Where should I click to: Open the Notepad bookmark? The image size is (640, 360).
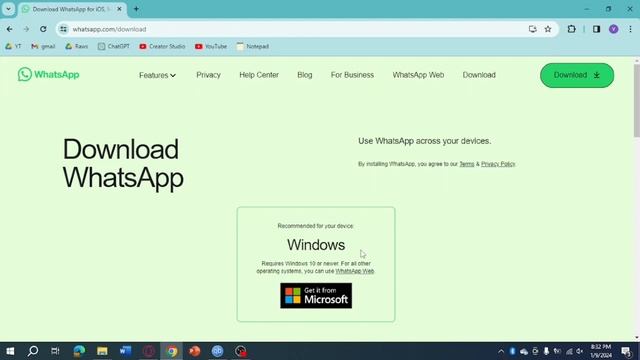tap(253, 47)
